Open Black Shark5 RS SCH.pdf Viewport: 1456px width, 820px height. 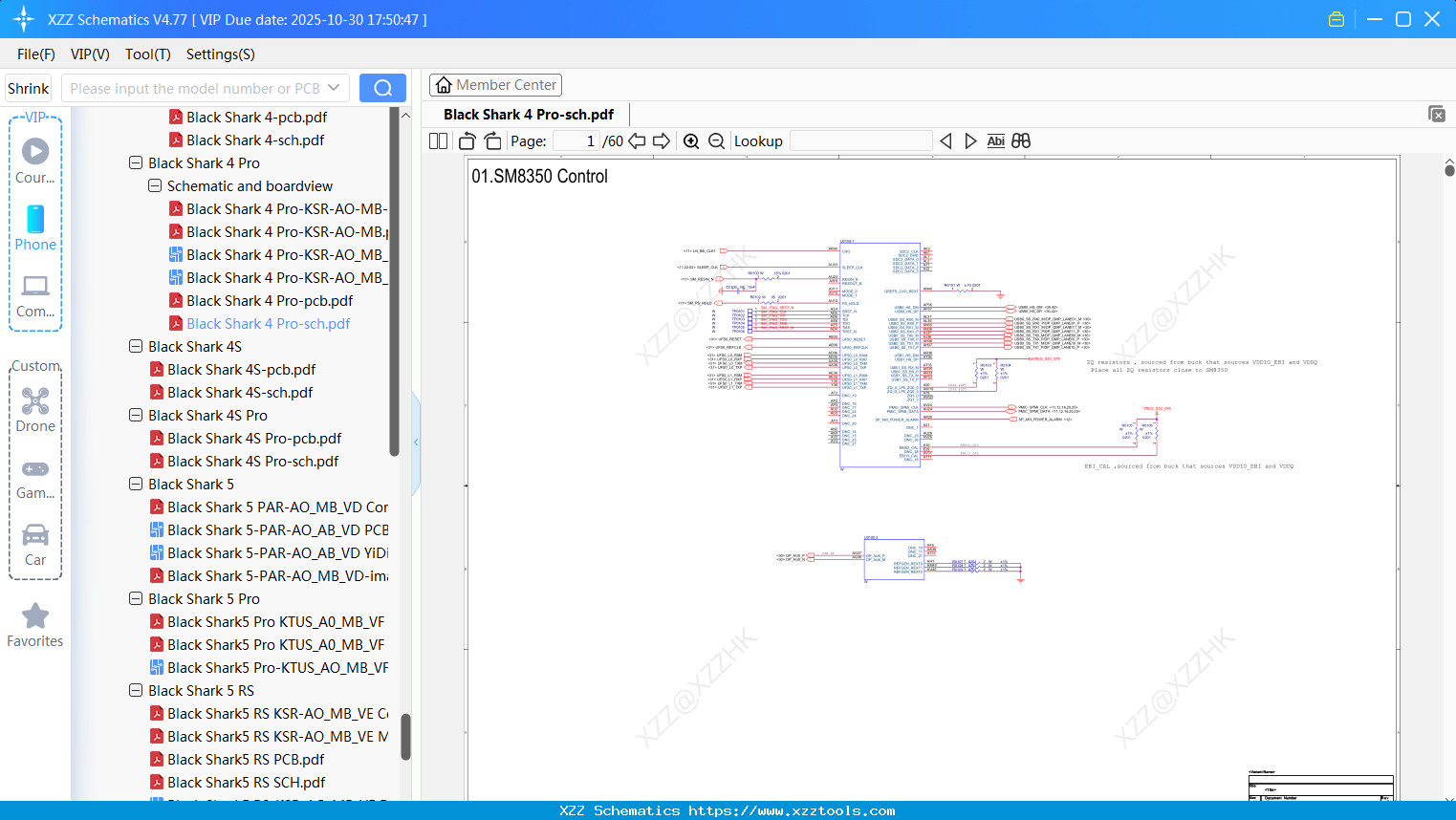pos(246,783)
